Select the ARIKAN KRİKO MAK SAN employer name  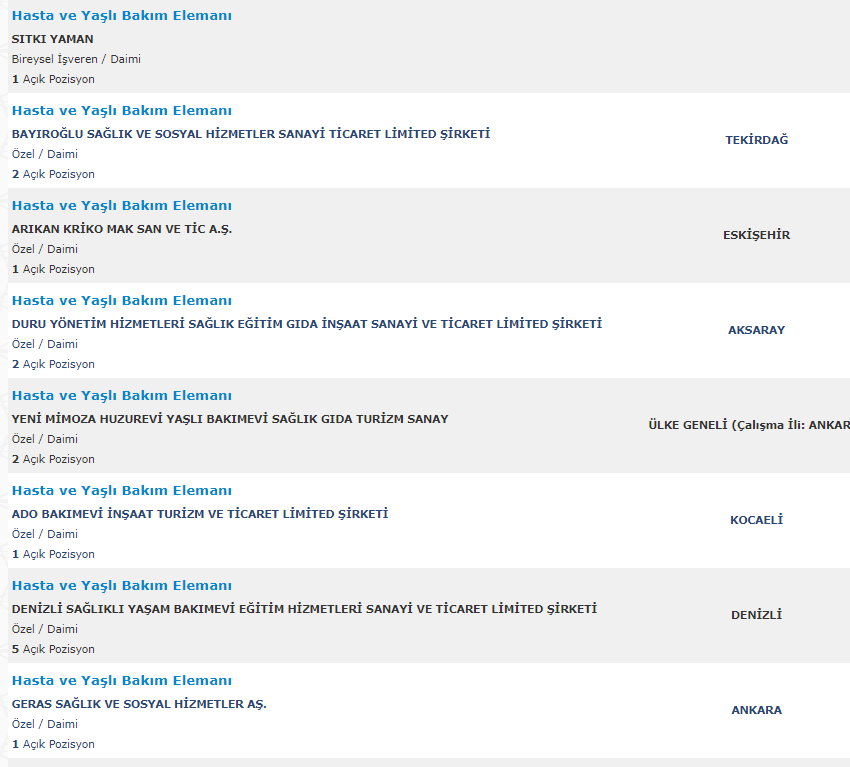[122, 229]
